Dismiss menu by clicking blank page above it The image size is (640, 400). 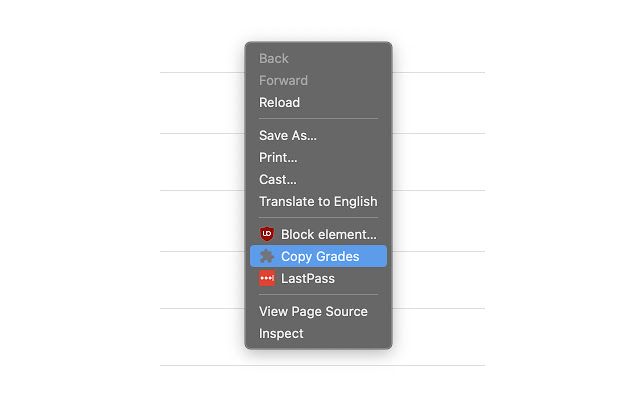(x=318, y=20)
